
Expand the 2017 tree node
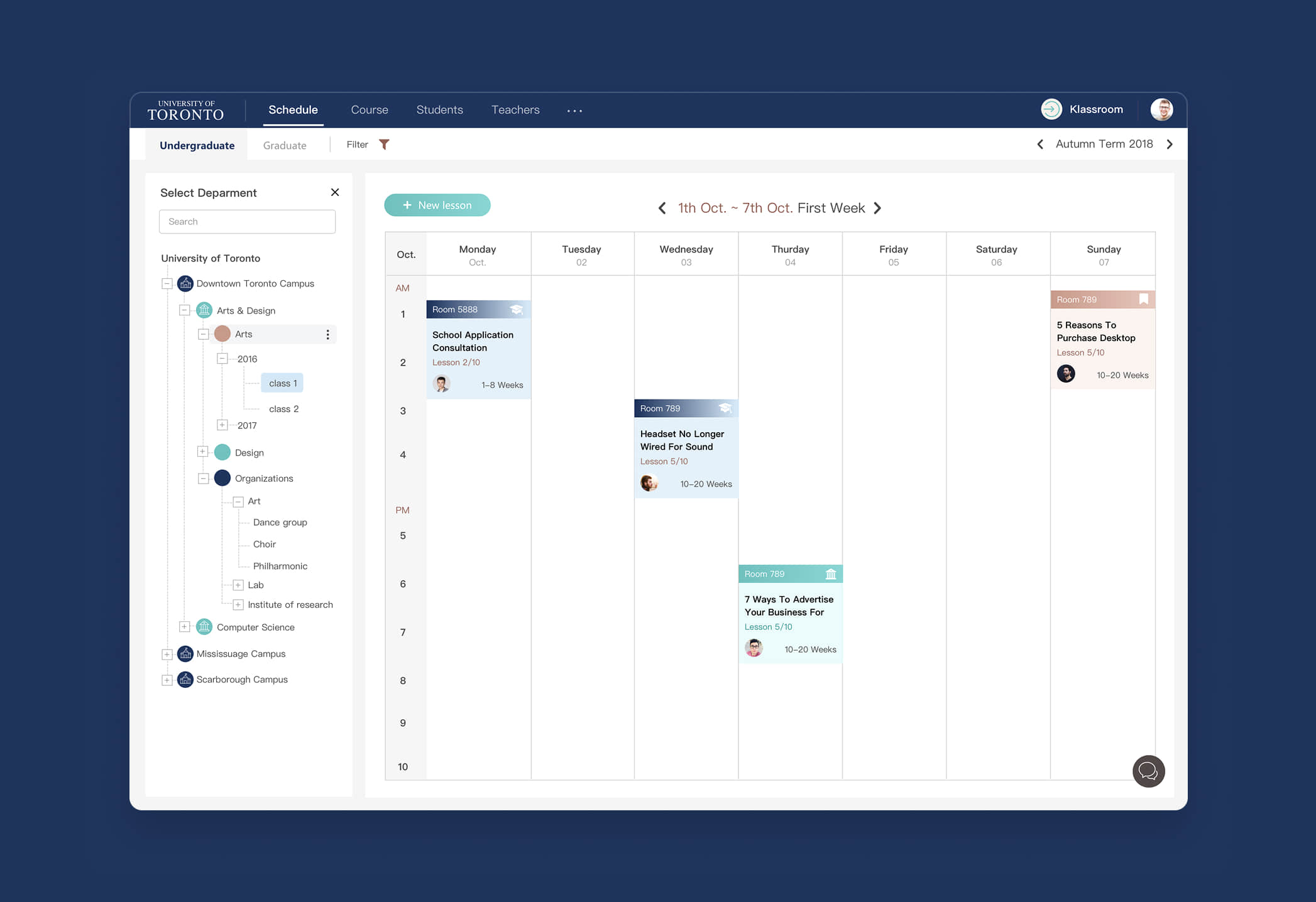(x=222, y=425)
